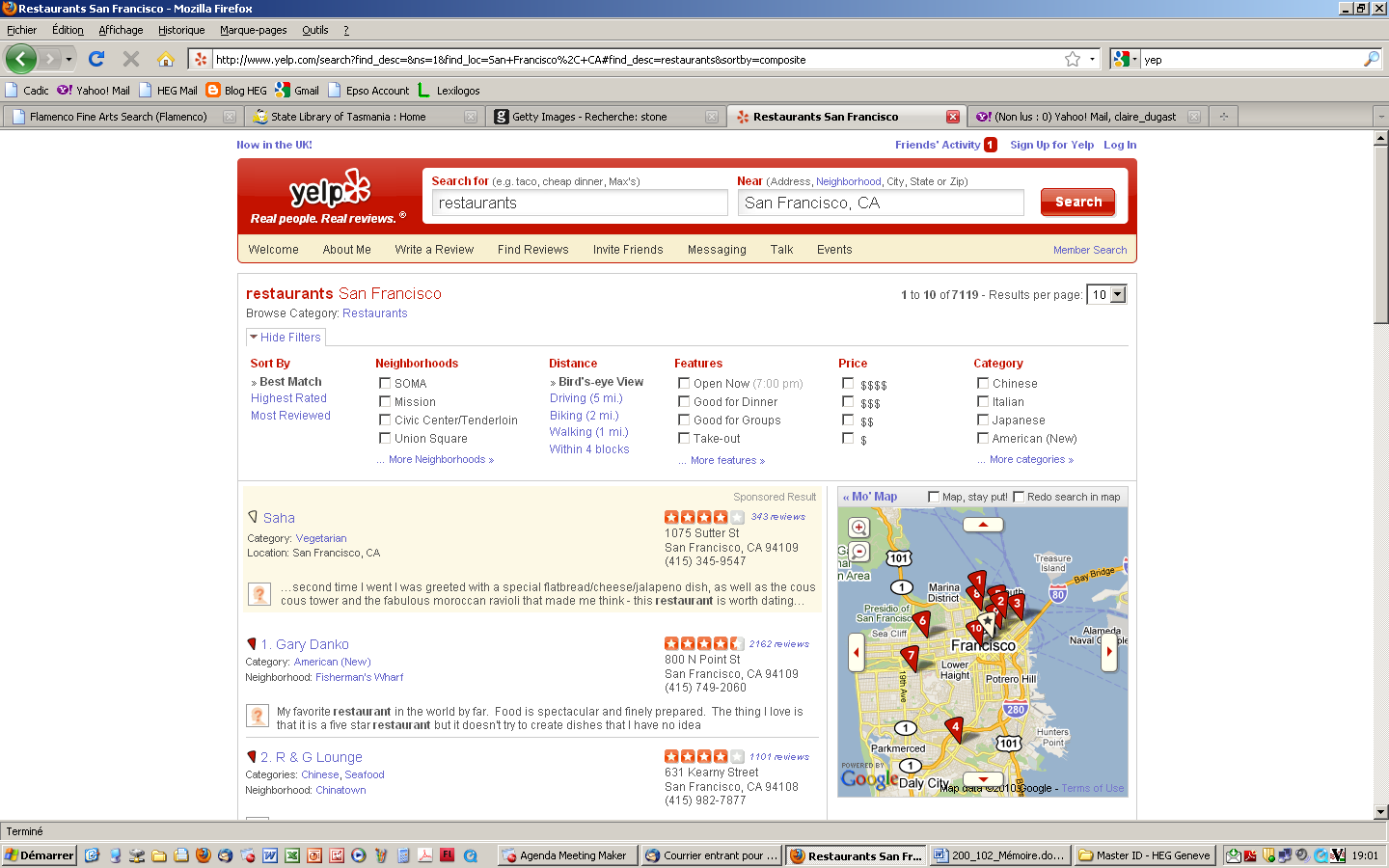
Task: Click the Search for restaurants input field
Action: (x=579, y=203)
